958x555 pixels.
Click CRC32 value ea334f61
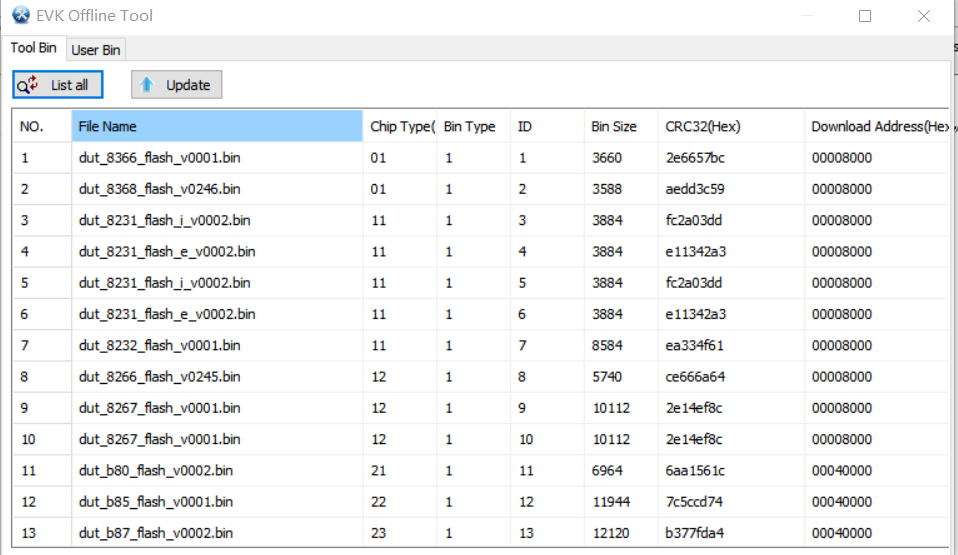(695, 345)
